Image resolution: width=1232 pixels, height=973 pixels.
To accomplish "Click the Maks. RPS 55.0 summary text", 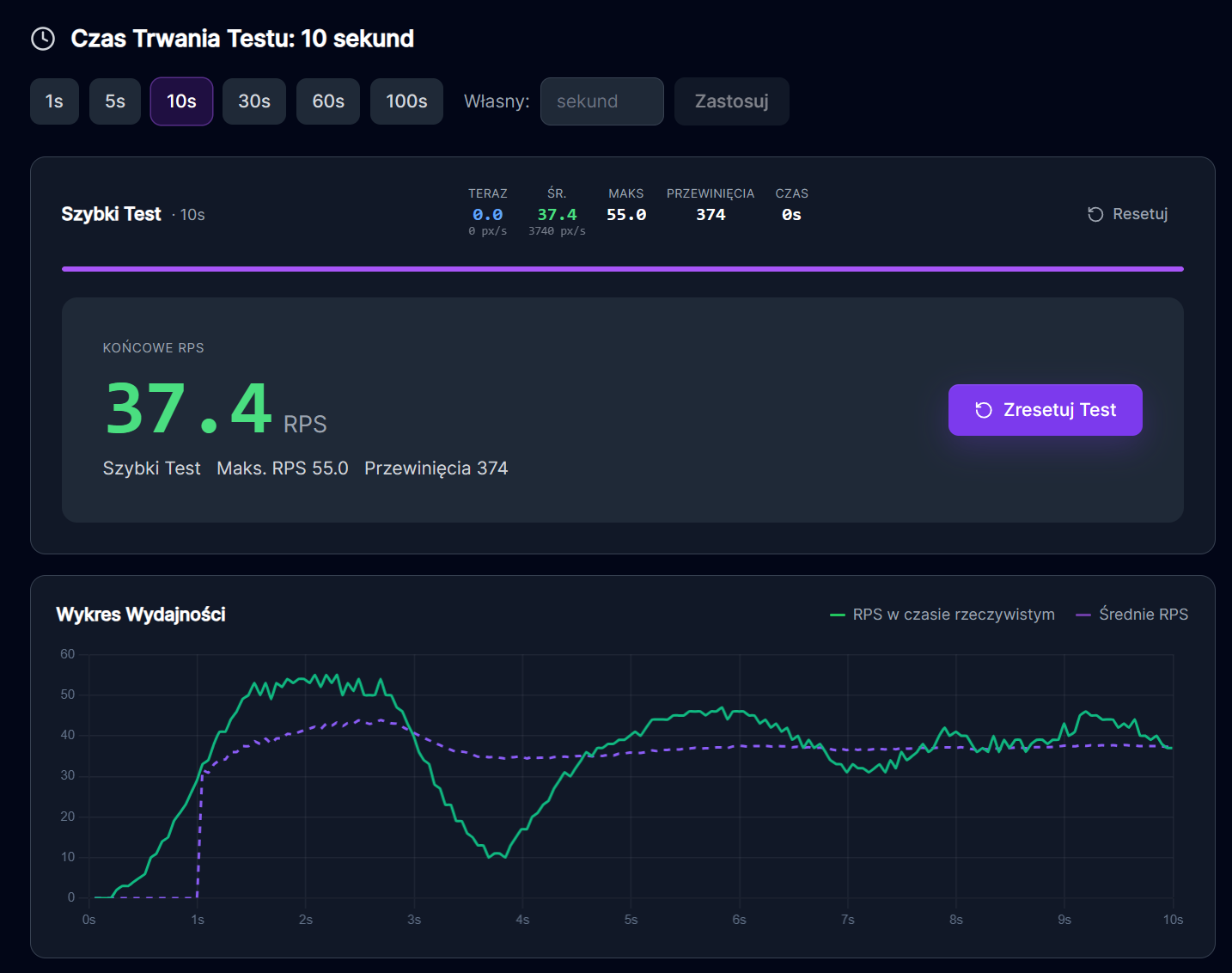I will pos(283,468).
